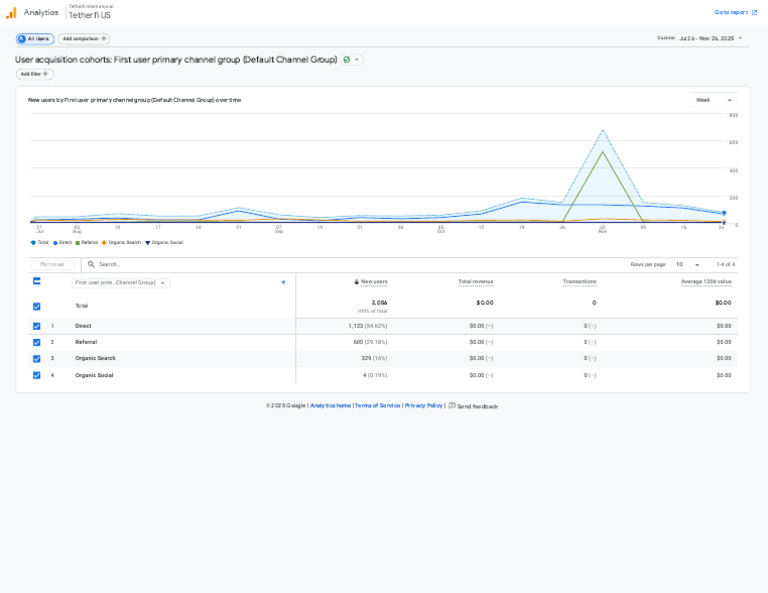Image resolution: width=768 pixels, height=593 pixels.
Task: Uncheck the Referral row checkbox
Action: (37, 342)
